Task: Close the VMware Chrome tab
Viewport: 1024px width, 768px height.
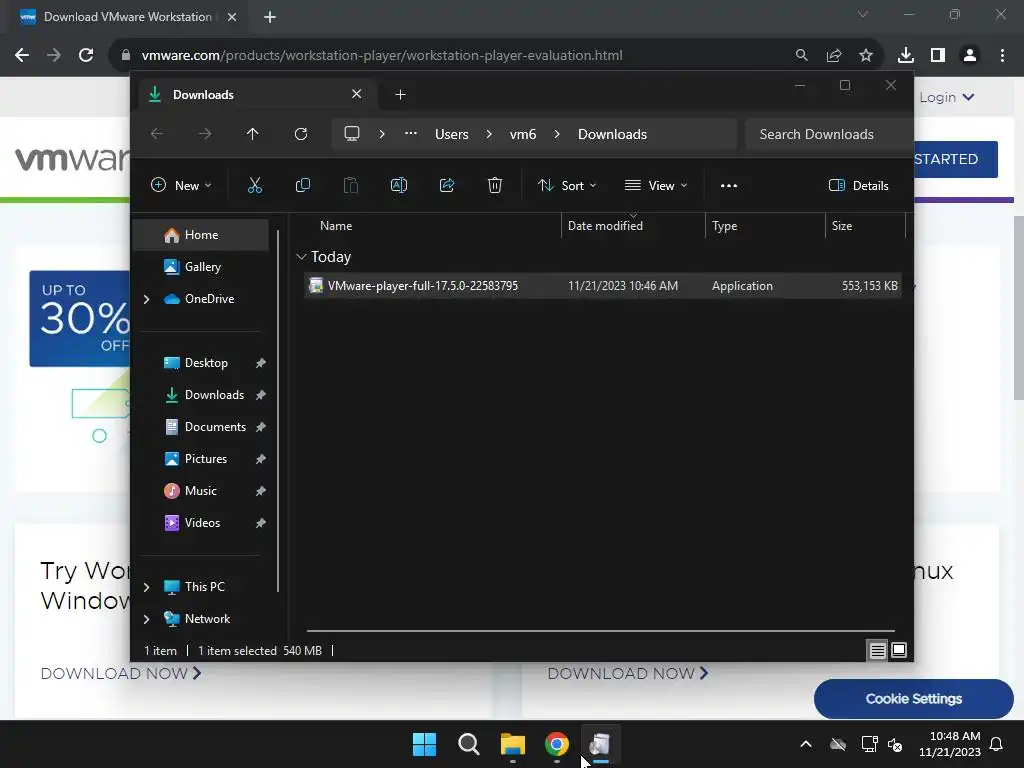Action: [232, 17]
